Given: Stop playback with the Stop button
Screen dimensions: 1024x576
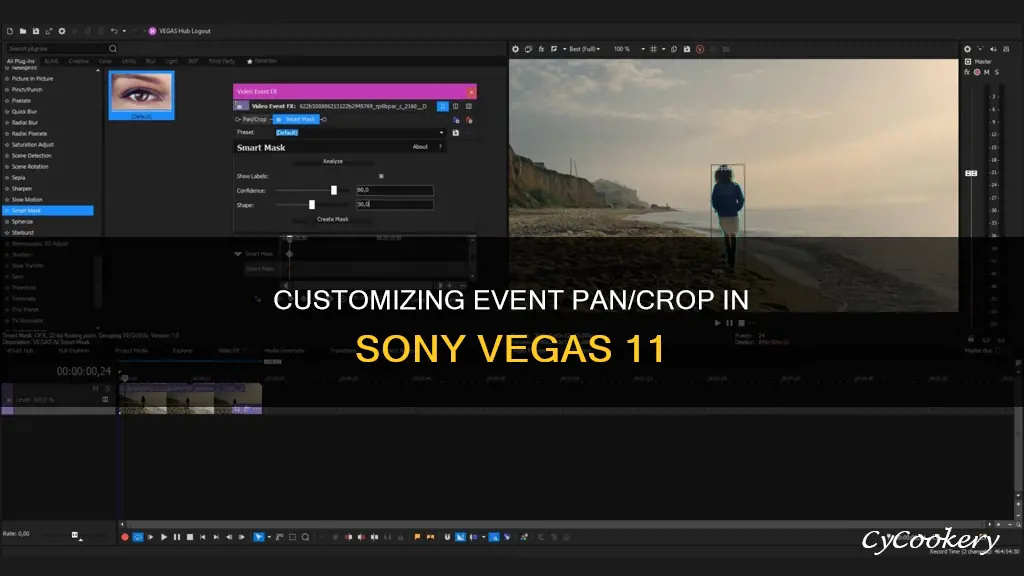Looking at the screenshot, I should [x=190, y=537].
